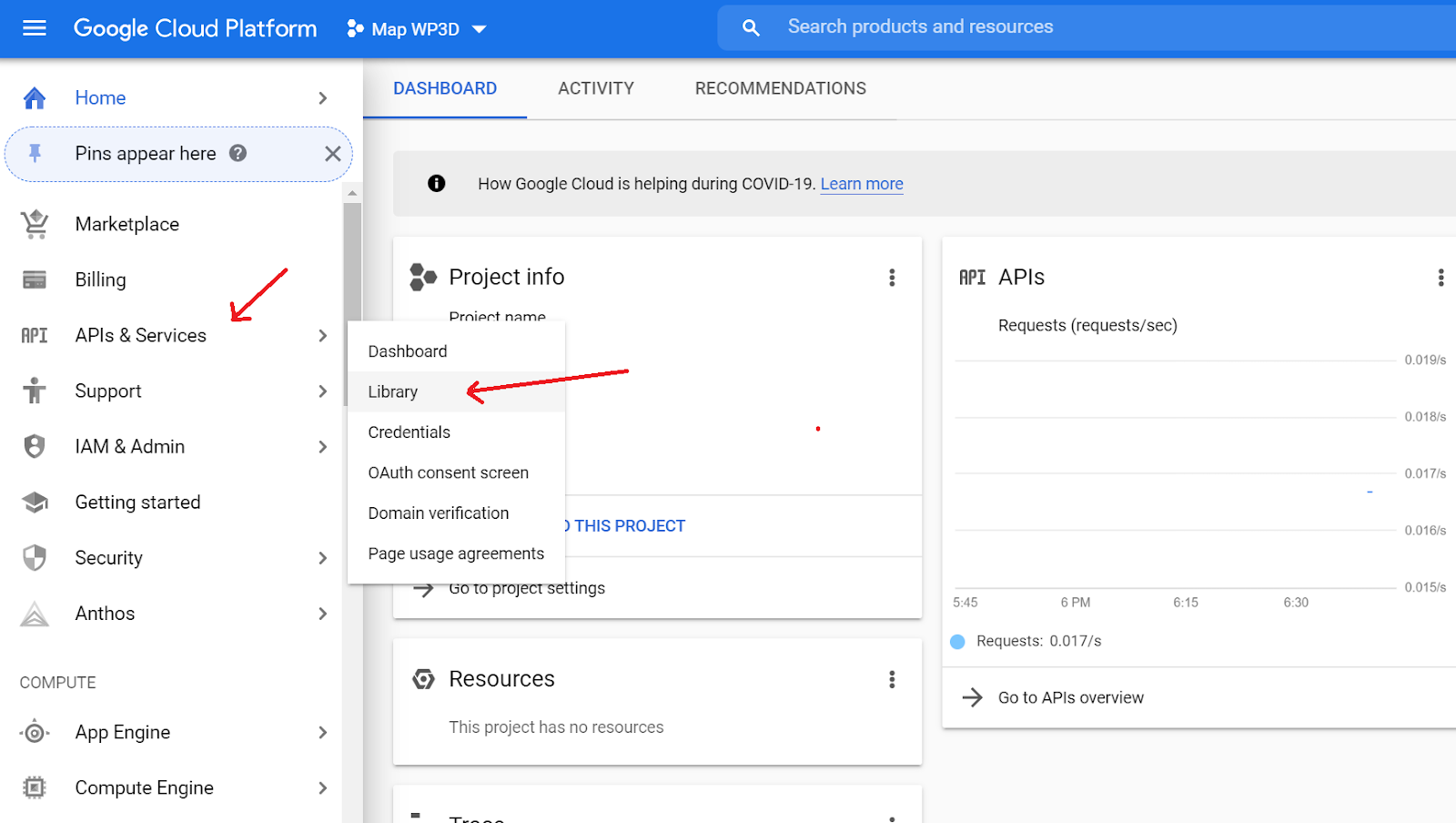Screen dimensions: 1456x823
Task: Click arrow icon beside Go to APIs overview
Action: (973, 697)
